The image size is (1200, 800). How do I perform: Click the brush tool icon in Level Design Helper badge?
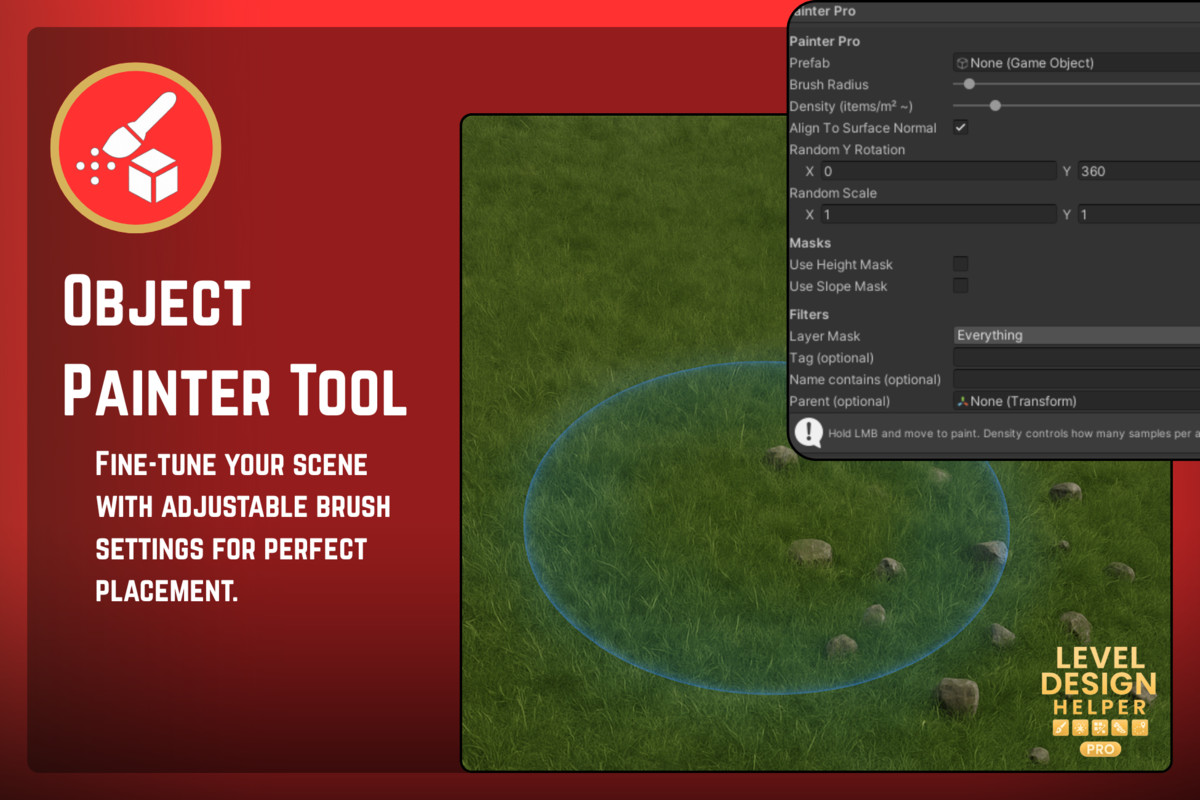[1060, 727]
